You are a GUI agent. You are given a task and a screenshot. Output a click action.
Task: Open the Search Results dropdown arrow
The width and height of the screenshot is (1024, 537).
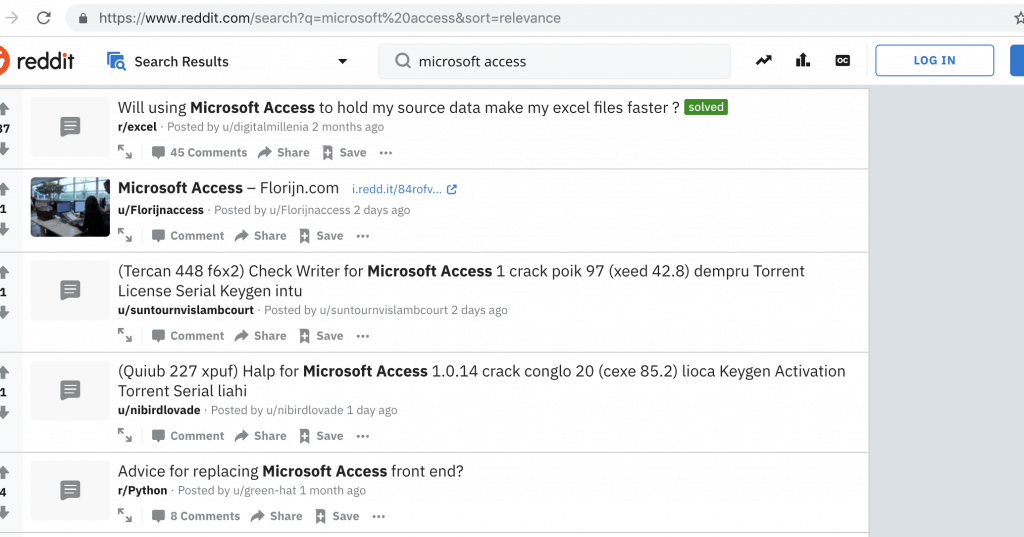343,61
